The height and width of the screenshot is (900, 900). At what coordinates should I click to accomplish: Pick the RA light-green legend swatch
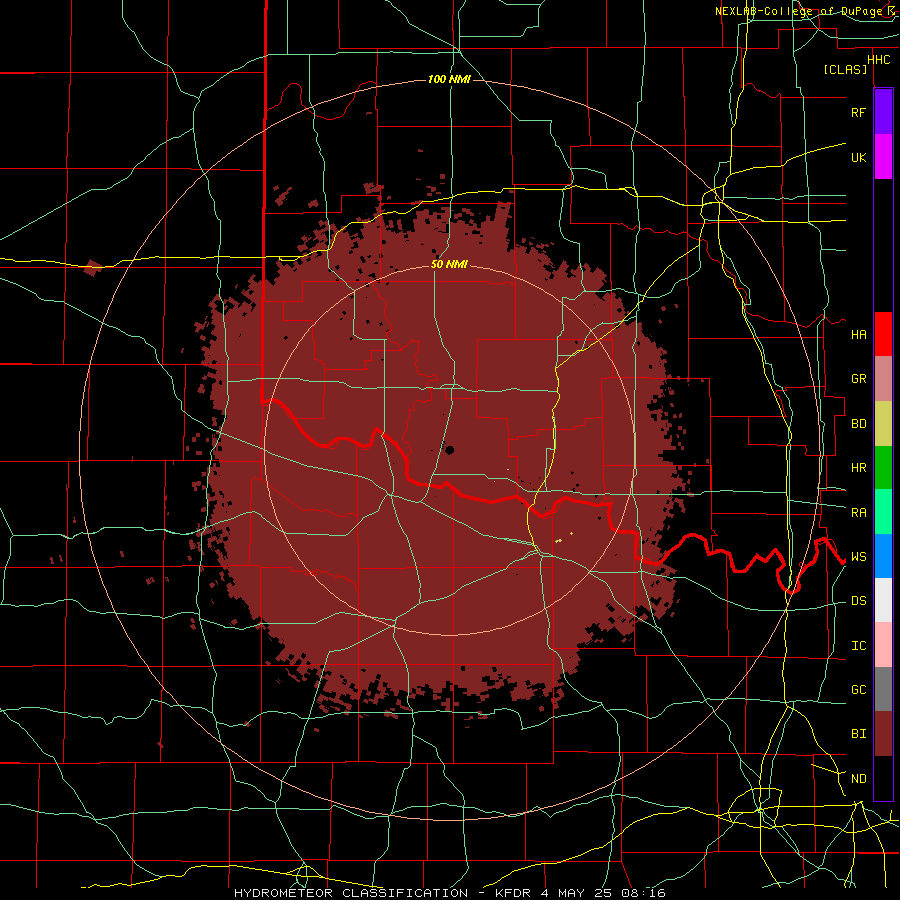tap(883, 512)
